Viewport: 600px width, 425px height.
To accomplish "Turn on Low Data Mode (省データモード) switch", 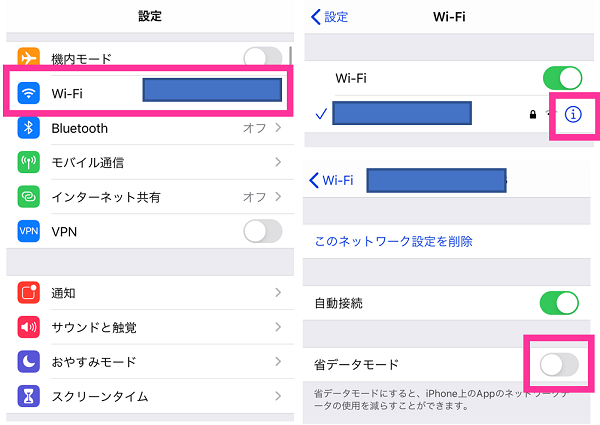I will pyautogui.click(x=559, y=365).
